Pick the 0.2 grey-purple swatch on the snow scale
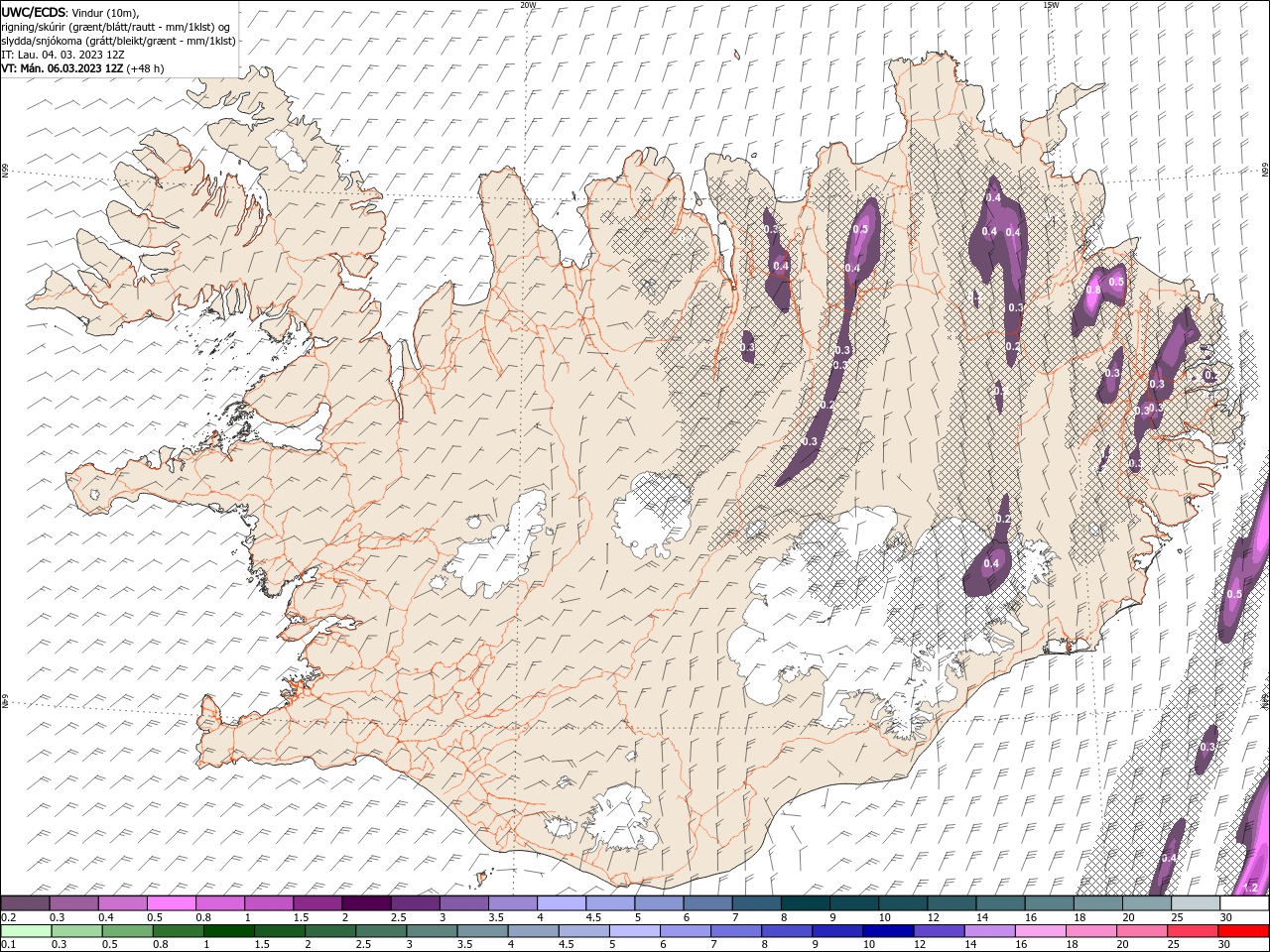The height and width of the screenshot is (952, 1270). click(25, 903)
